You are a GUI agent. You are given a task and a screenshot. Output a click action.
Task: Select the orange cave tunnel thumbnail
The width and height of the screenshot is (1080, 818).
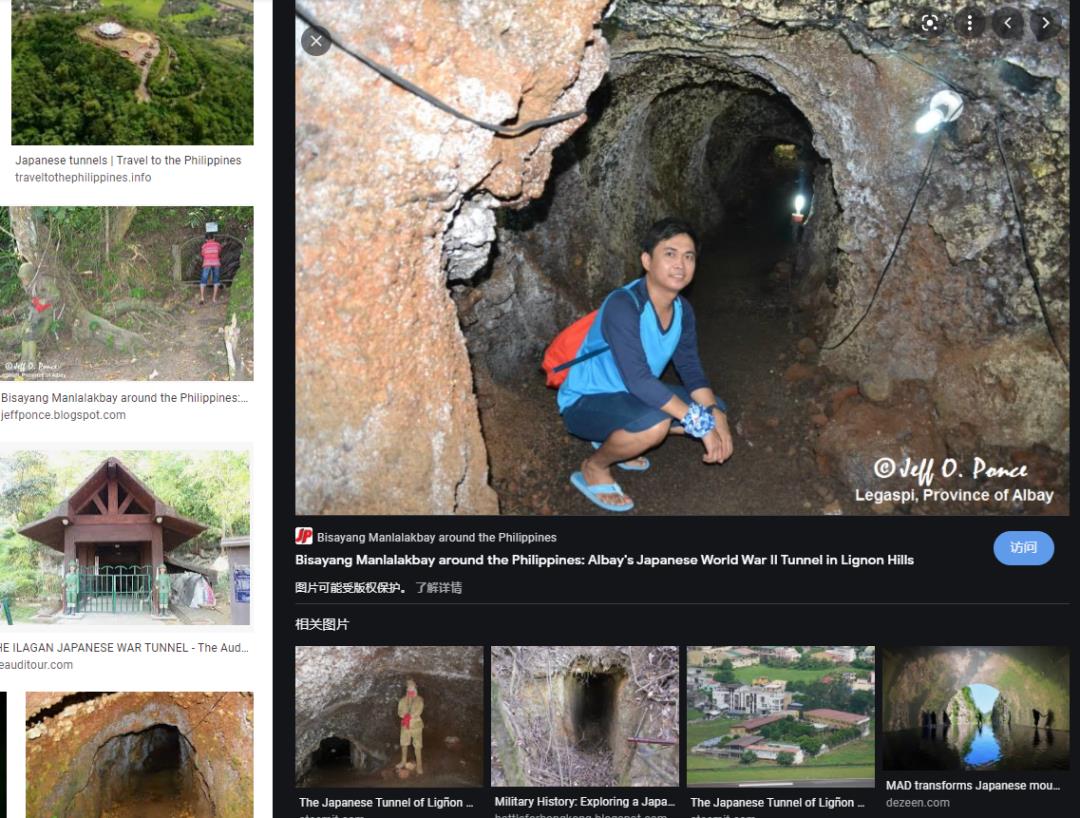(139, 755)
